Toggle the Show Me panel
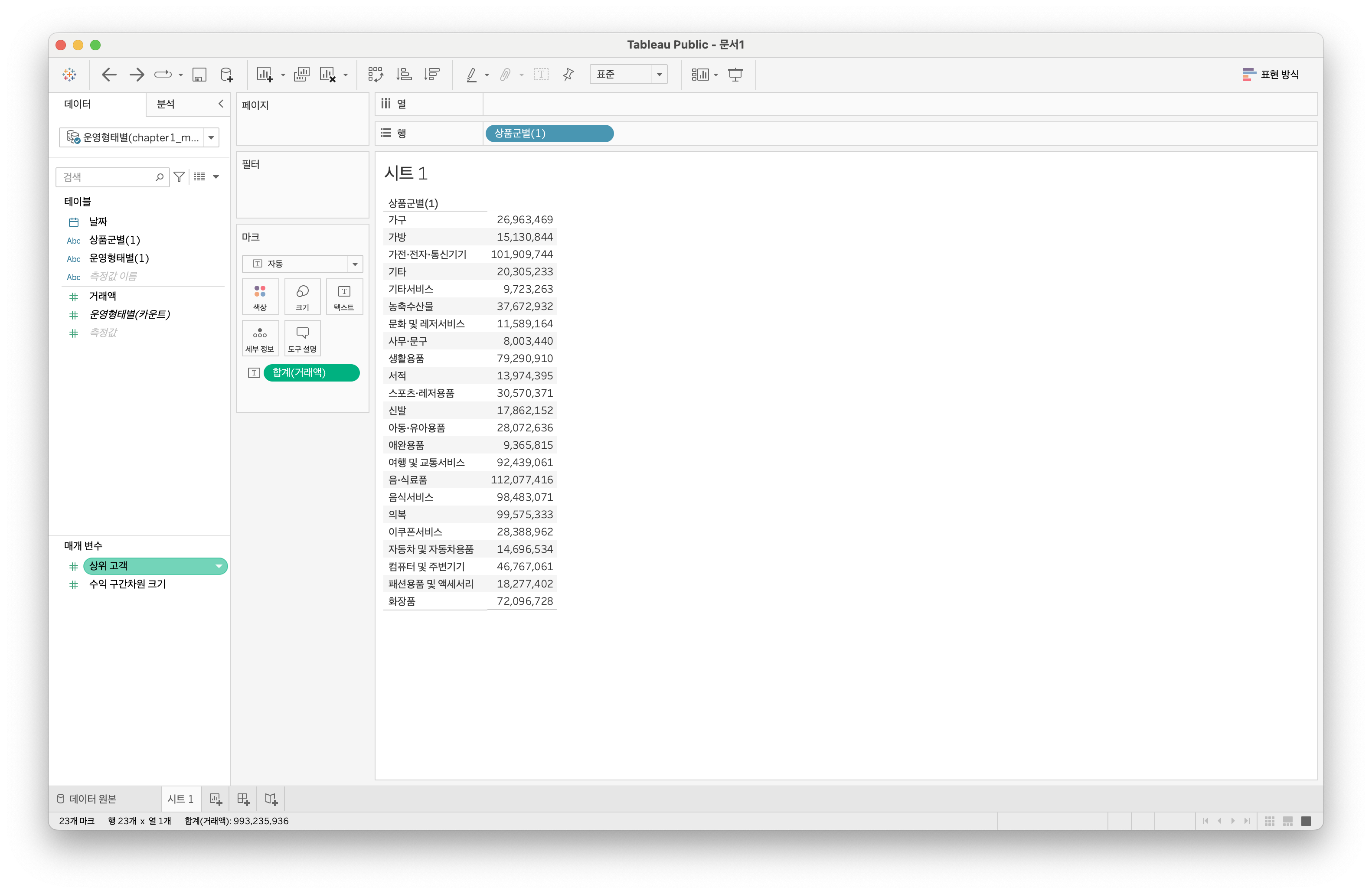This screenshot has height=894, width=1372. (x=1270, y=75)
